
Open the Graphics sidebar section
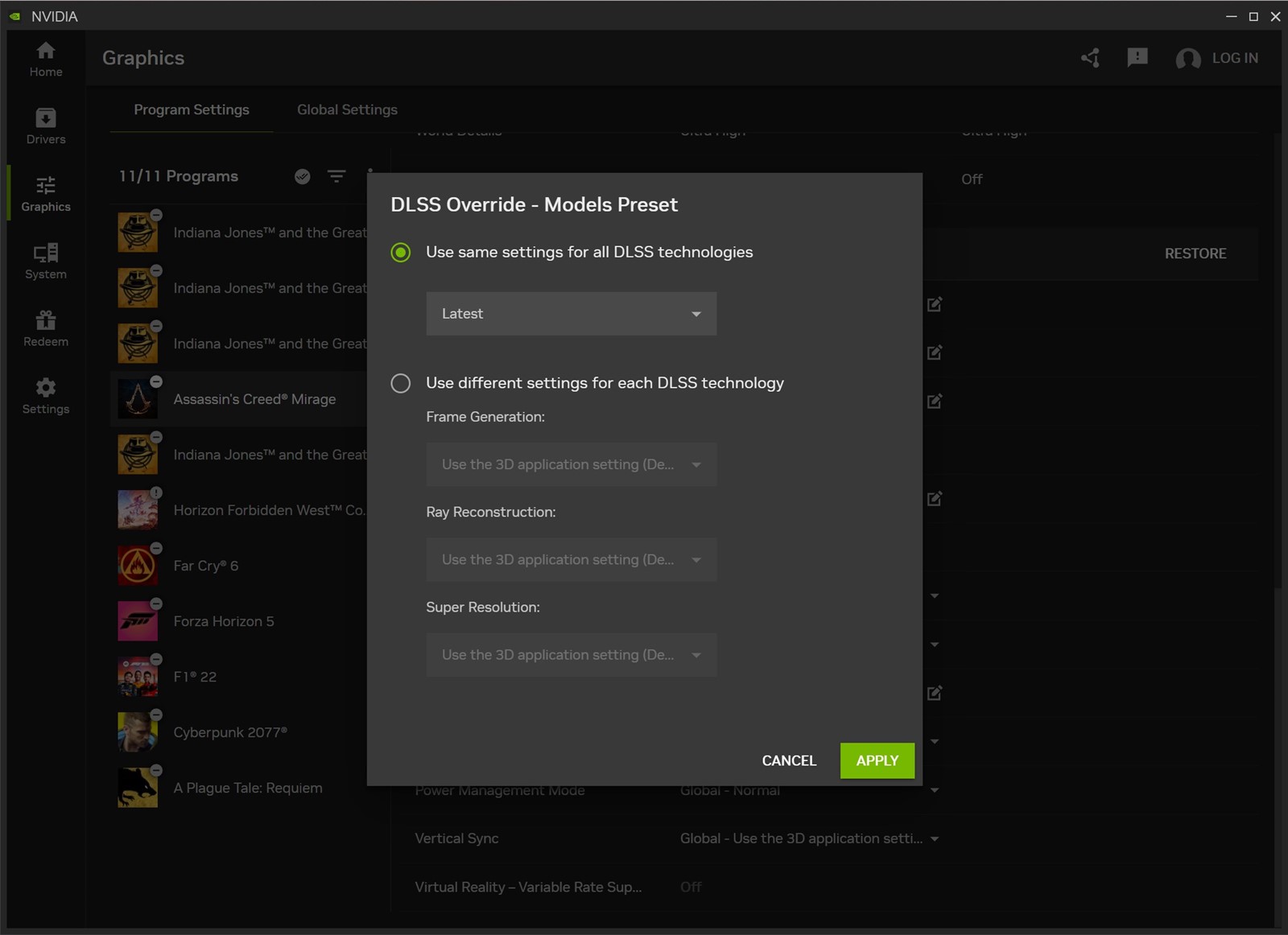[46, 195]
